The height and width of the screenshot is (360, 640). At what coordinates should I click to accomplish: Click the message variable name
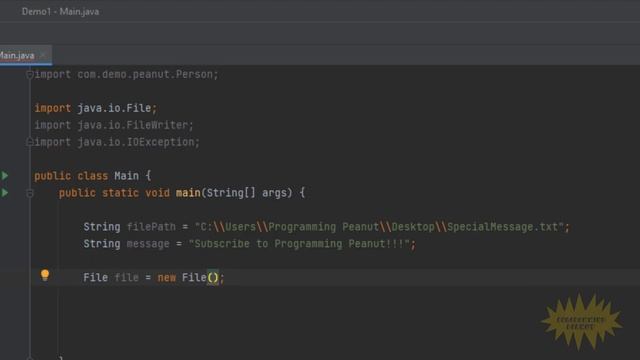[148, 244]
